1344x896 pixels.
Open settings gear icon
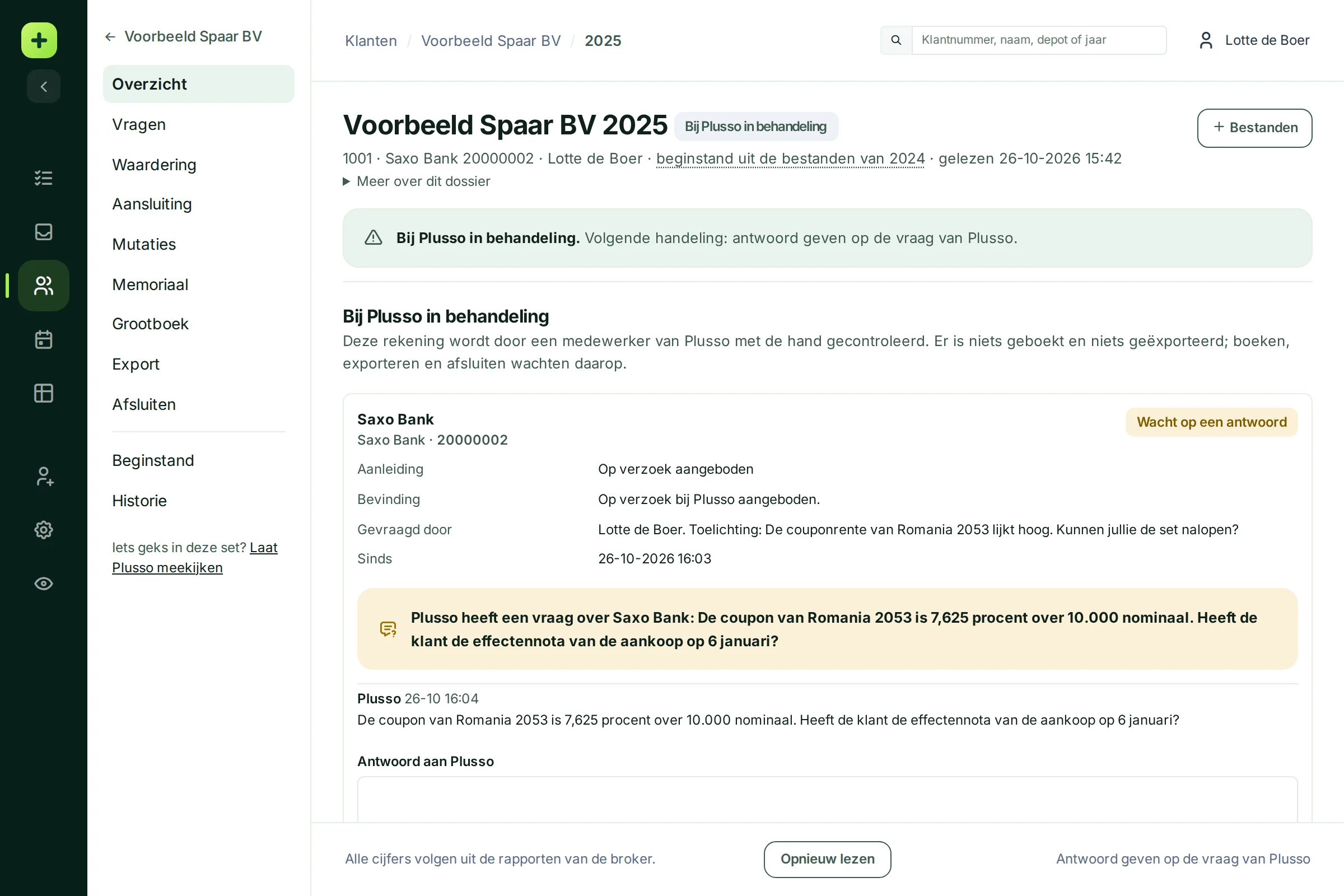[44, 530]
